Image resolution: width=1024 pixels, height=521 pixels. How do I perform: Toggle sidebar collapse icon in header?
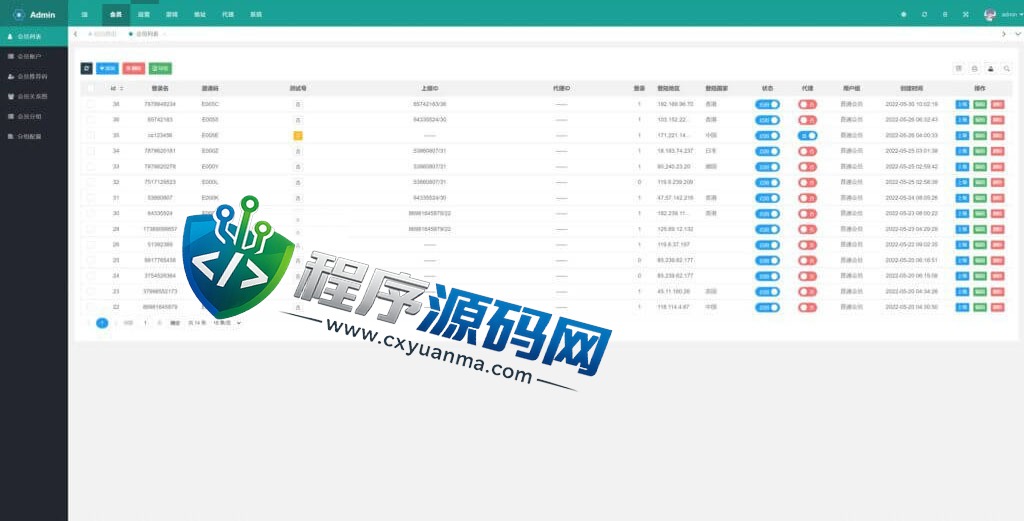tap(84, 14)
